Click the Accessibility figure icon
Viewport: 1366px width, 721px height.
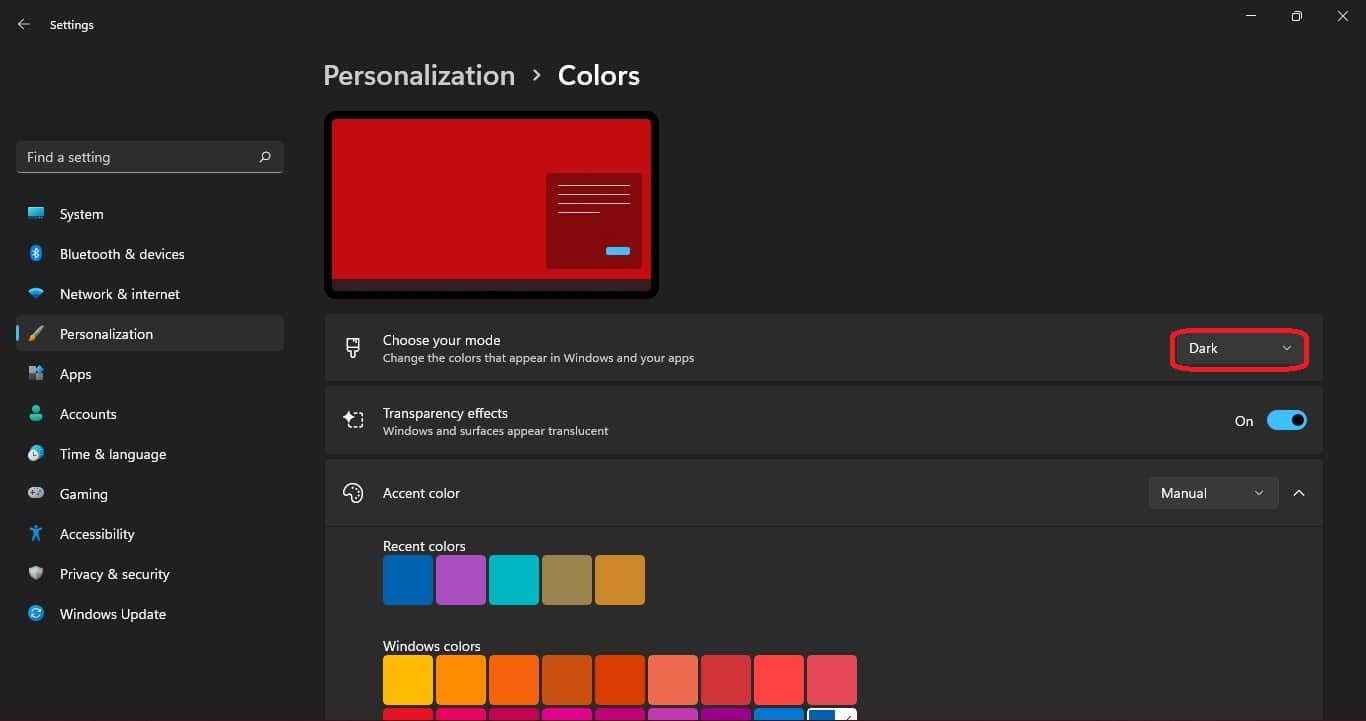click(36, 534)
